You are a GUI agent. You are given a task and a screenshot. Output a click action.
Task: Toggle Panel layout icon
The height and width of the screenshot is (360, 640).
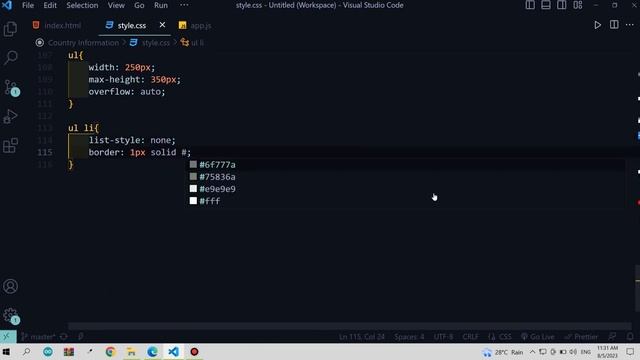tap(546, 5)
